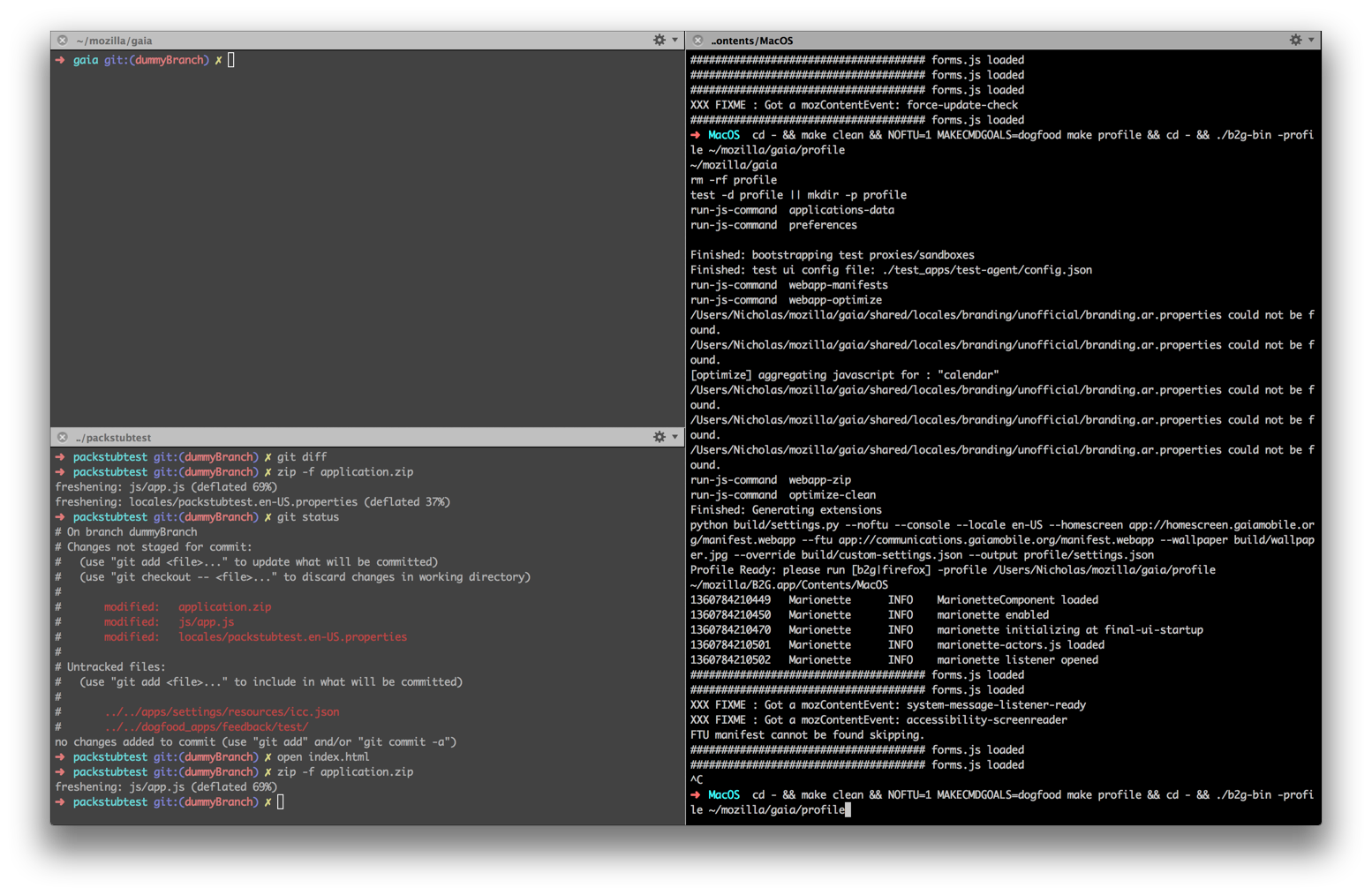The image size is (1372, 895).
Task: Click 'Finished: Generating extensions' line
Action: point(786,510)
